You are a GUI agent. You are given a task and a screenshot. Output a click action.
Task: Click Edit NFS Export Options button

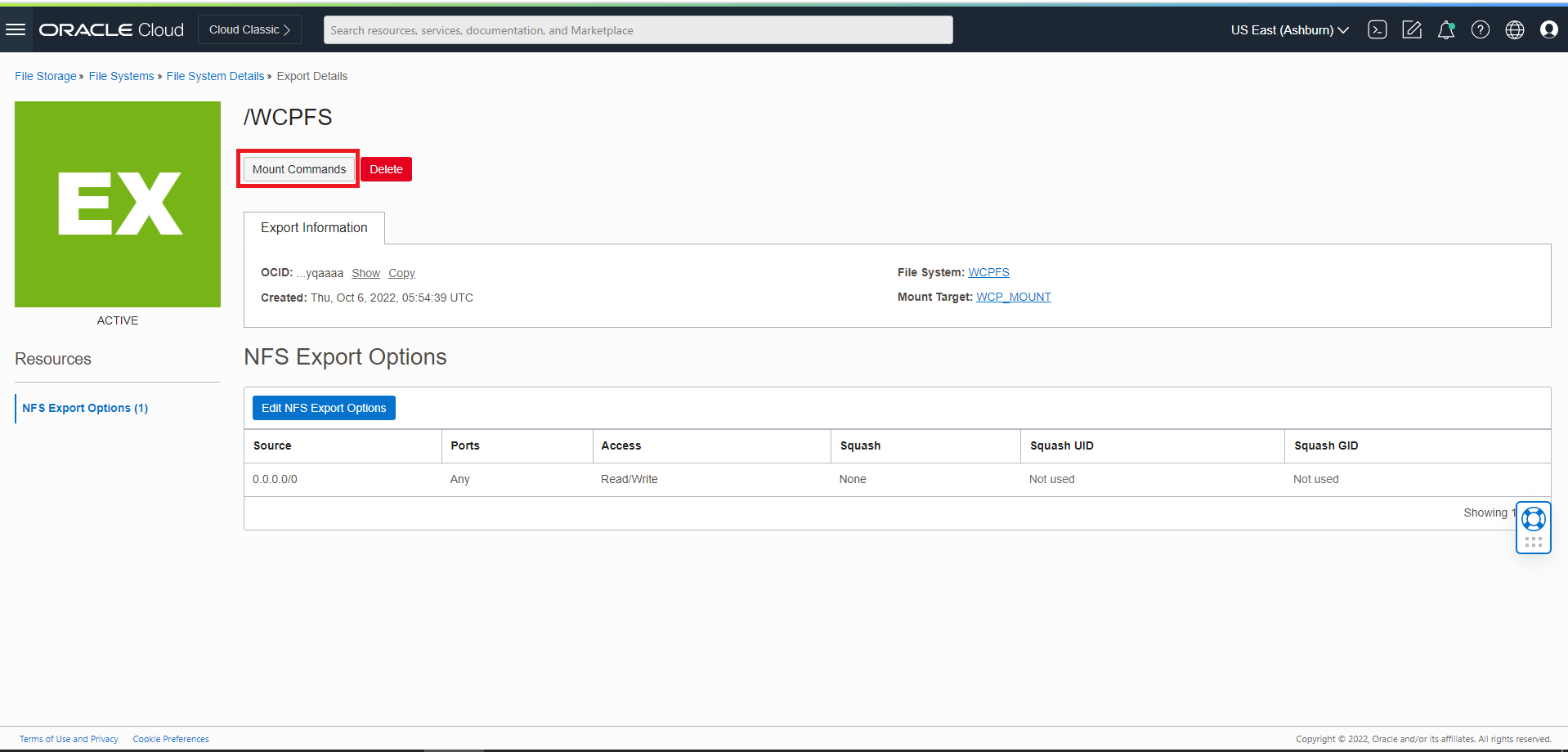click(324, 408)
